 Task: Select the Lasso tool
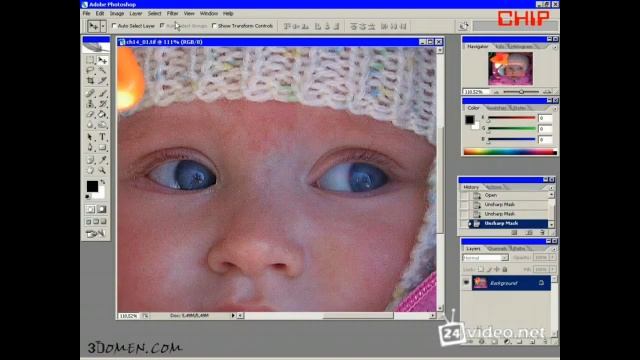click(x=90, y=70)
